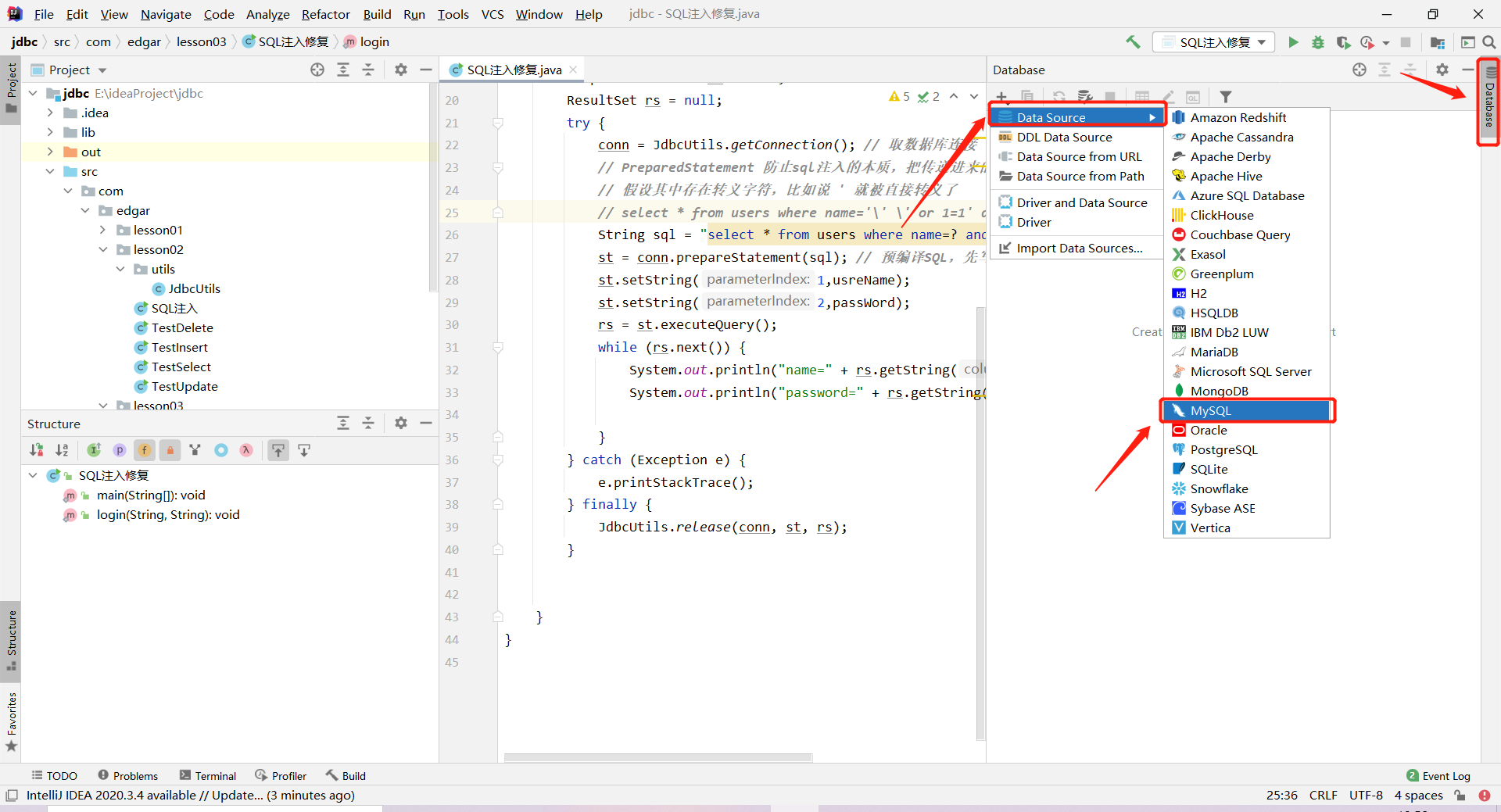Toggle Show Anonymous Classes blue circle icon

221,450
